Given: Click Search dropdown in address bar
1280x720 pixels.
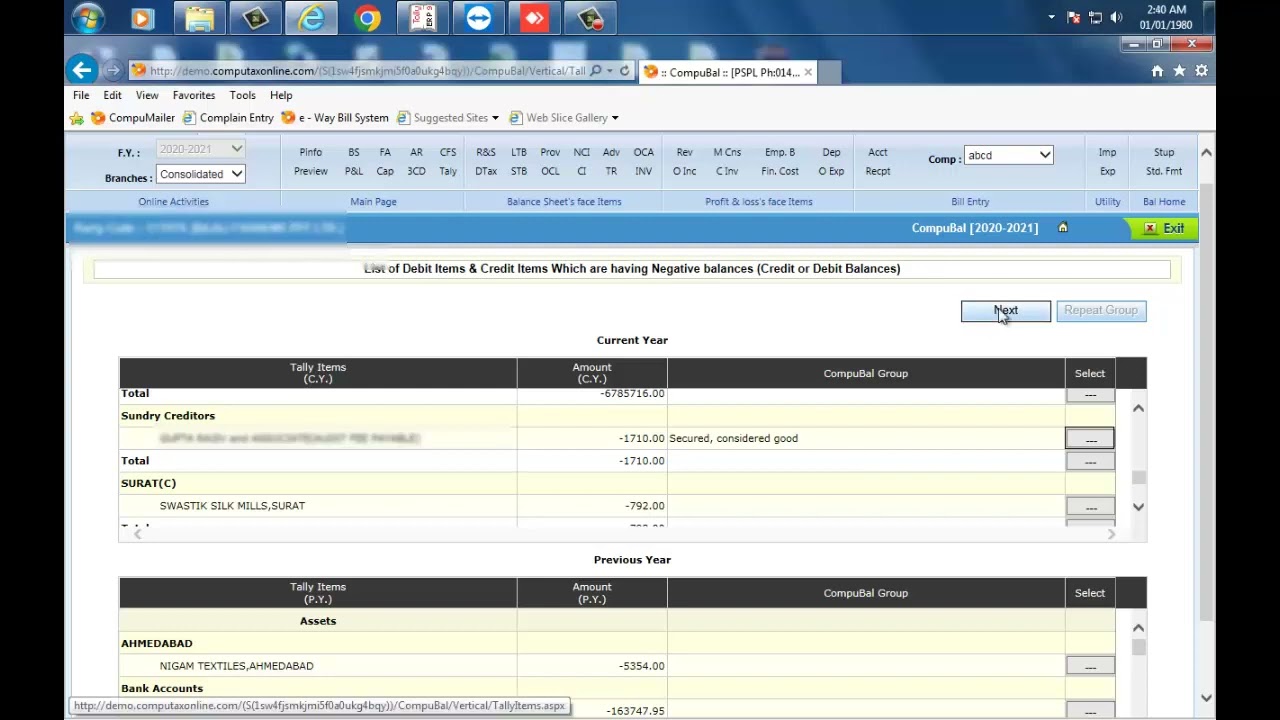Looking at the screenshot, I should click(609, 71).
